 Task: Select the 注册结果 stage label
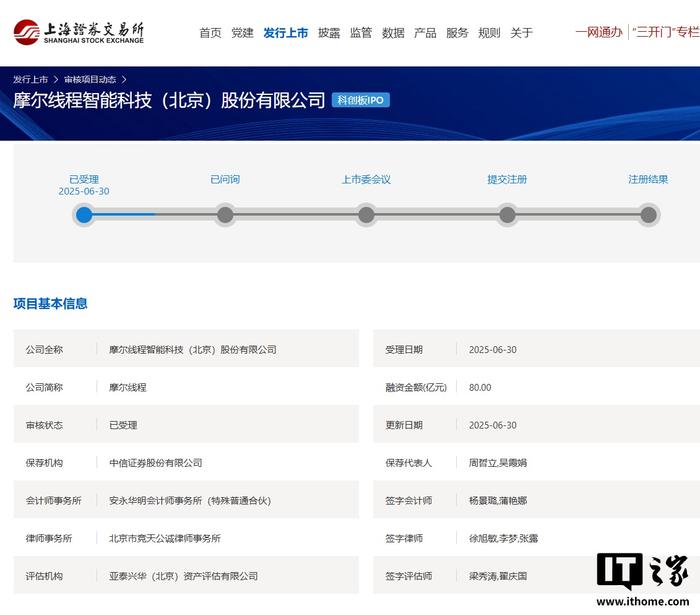(648, 179)
